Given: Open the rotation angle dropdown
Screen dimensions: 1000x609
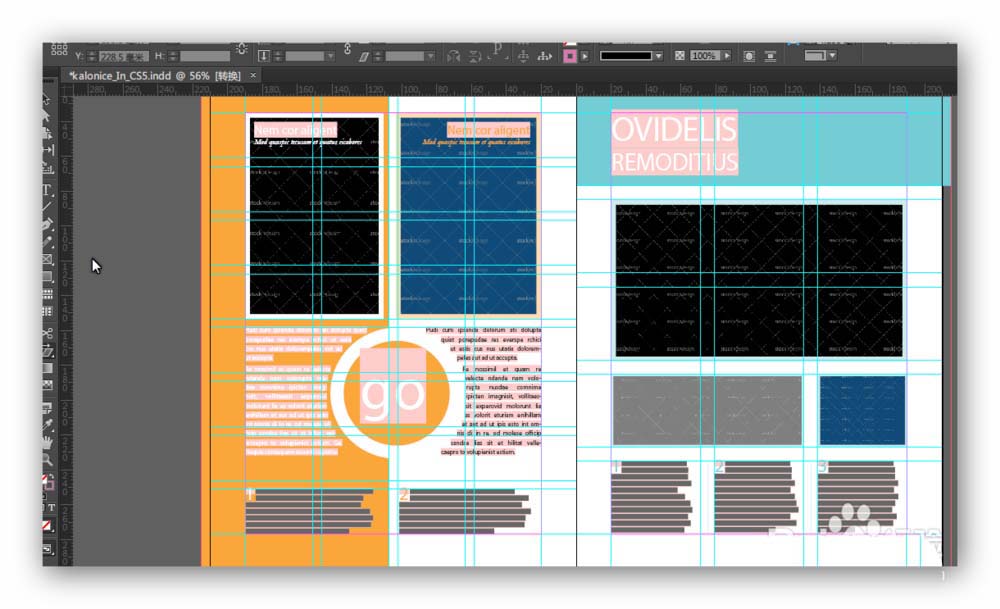Looking at the screenshot, I should click(328, 56).
